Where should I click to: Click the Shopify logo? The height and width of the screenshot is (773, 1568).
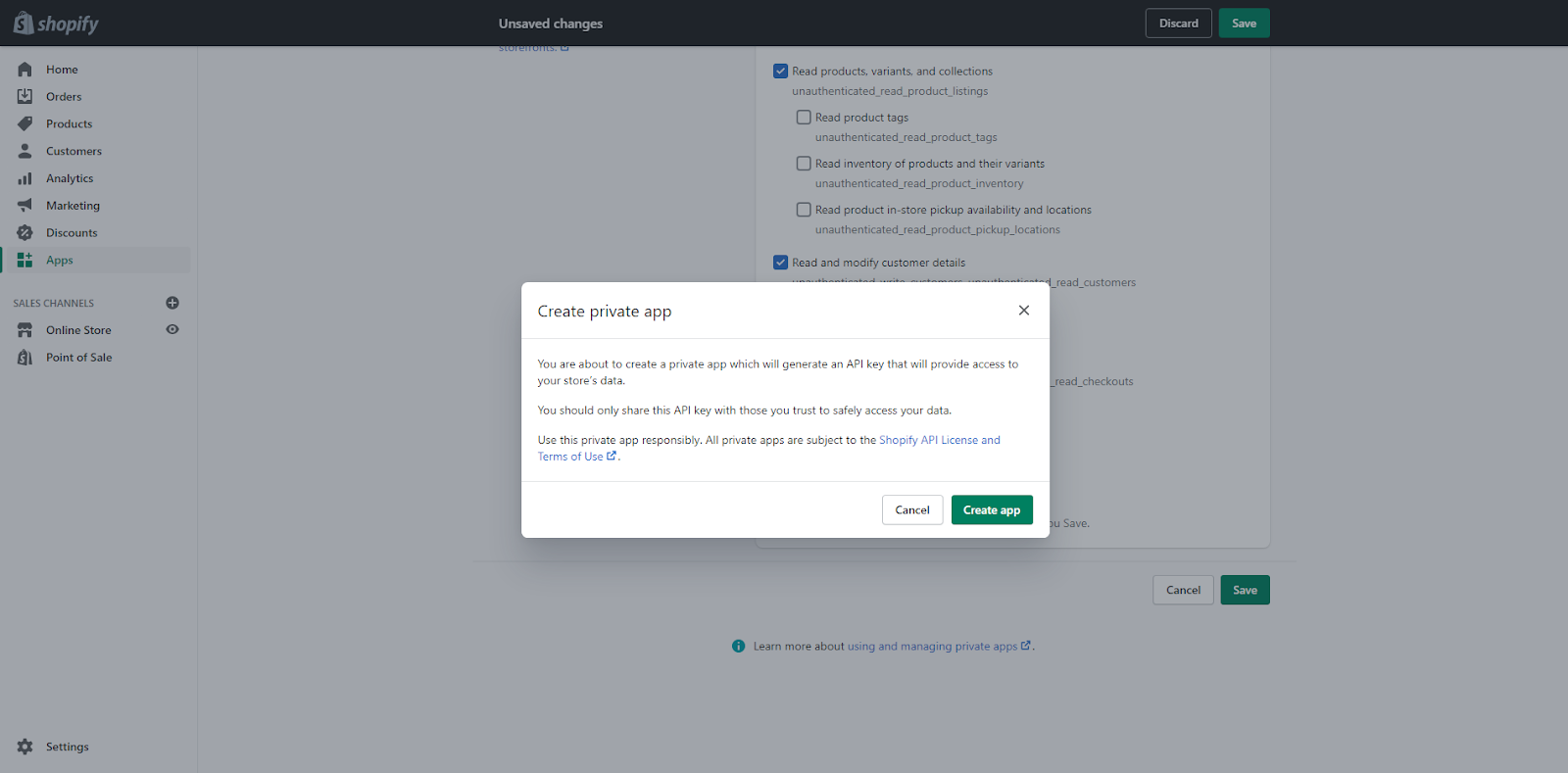point(56,24)
